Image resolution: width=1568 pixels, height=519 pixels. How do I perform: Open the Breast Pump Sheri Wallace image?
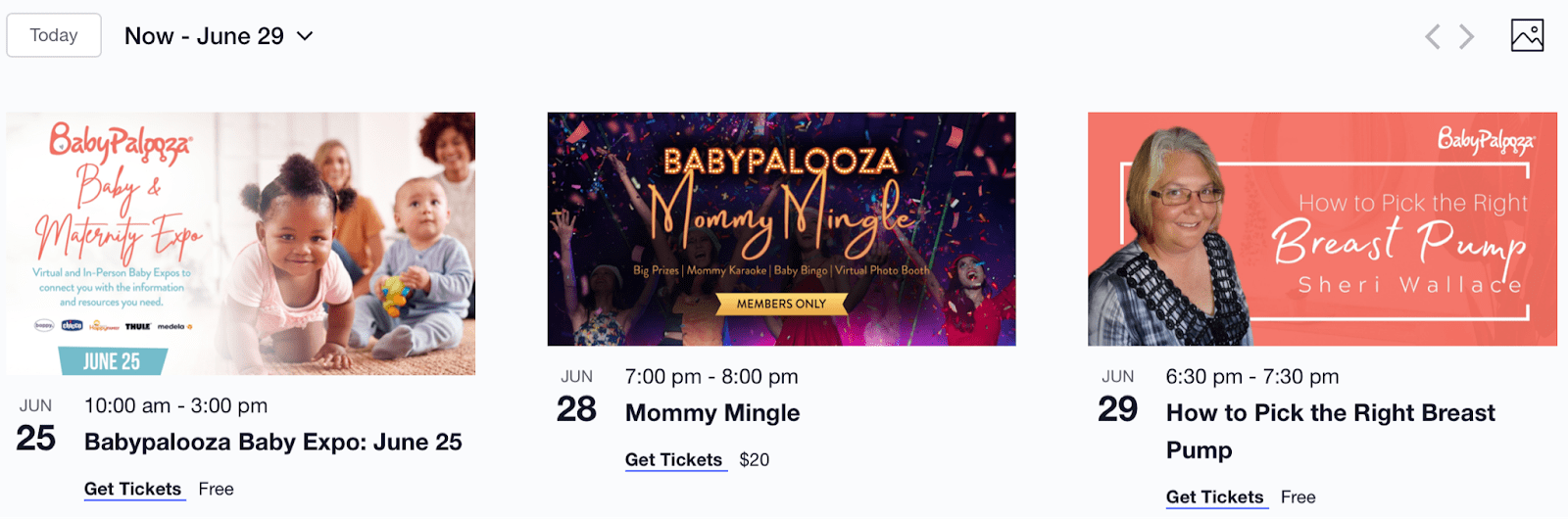(x=1322, y=229)
